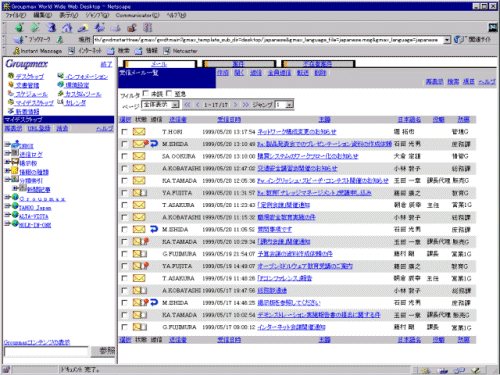Click the Netscape N logo icon

click(493, 27)
